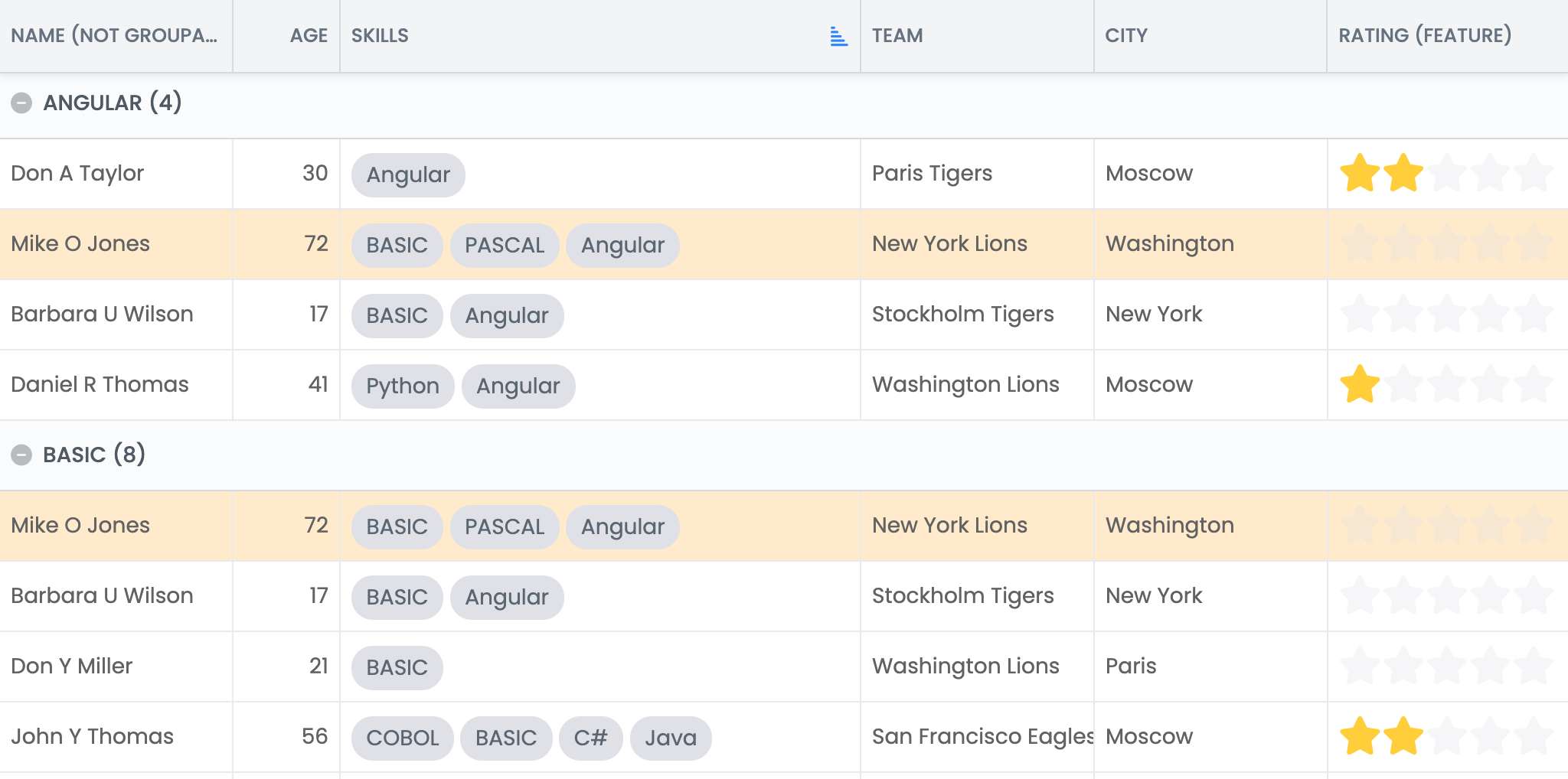
Task: Give Don Y Miller two stars
Action: [x=1403, y=666]
